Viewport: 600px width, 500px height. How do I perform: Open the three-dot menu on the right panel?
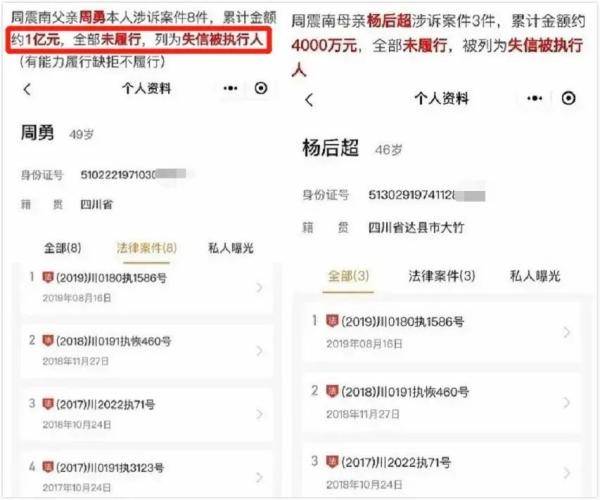click(x=535, y=98)
